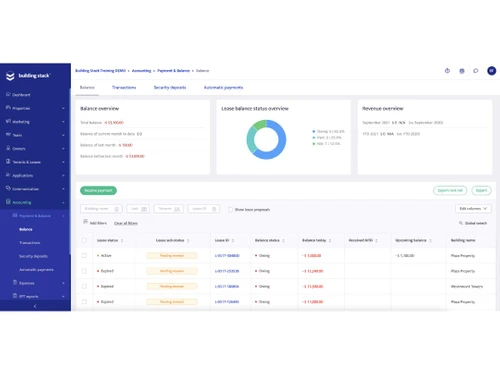Open the user avatar menu

(x=491, y=71)
